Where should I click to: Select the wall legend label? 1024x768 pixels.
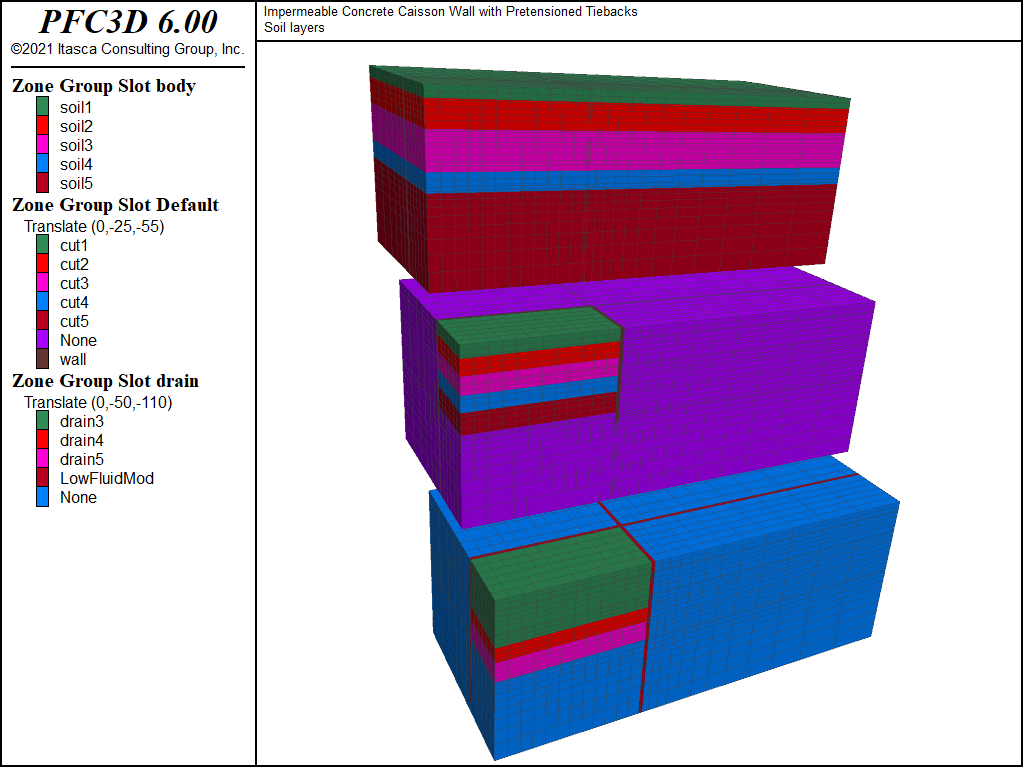coord(72,359)
